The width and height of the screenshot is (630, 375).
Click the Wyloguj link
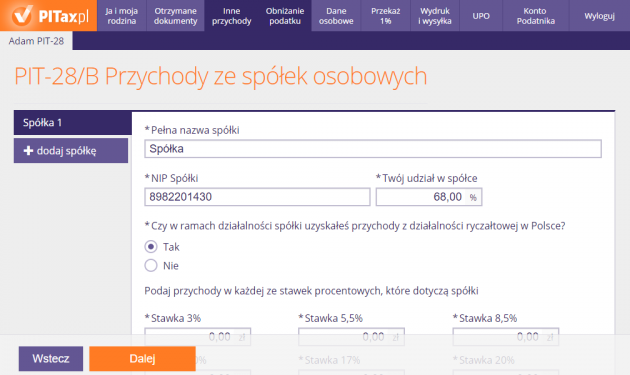599,16
